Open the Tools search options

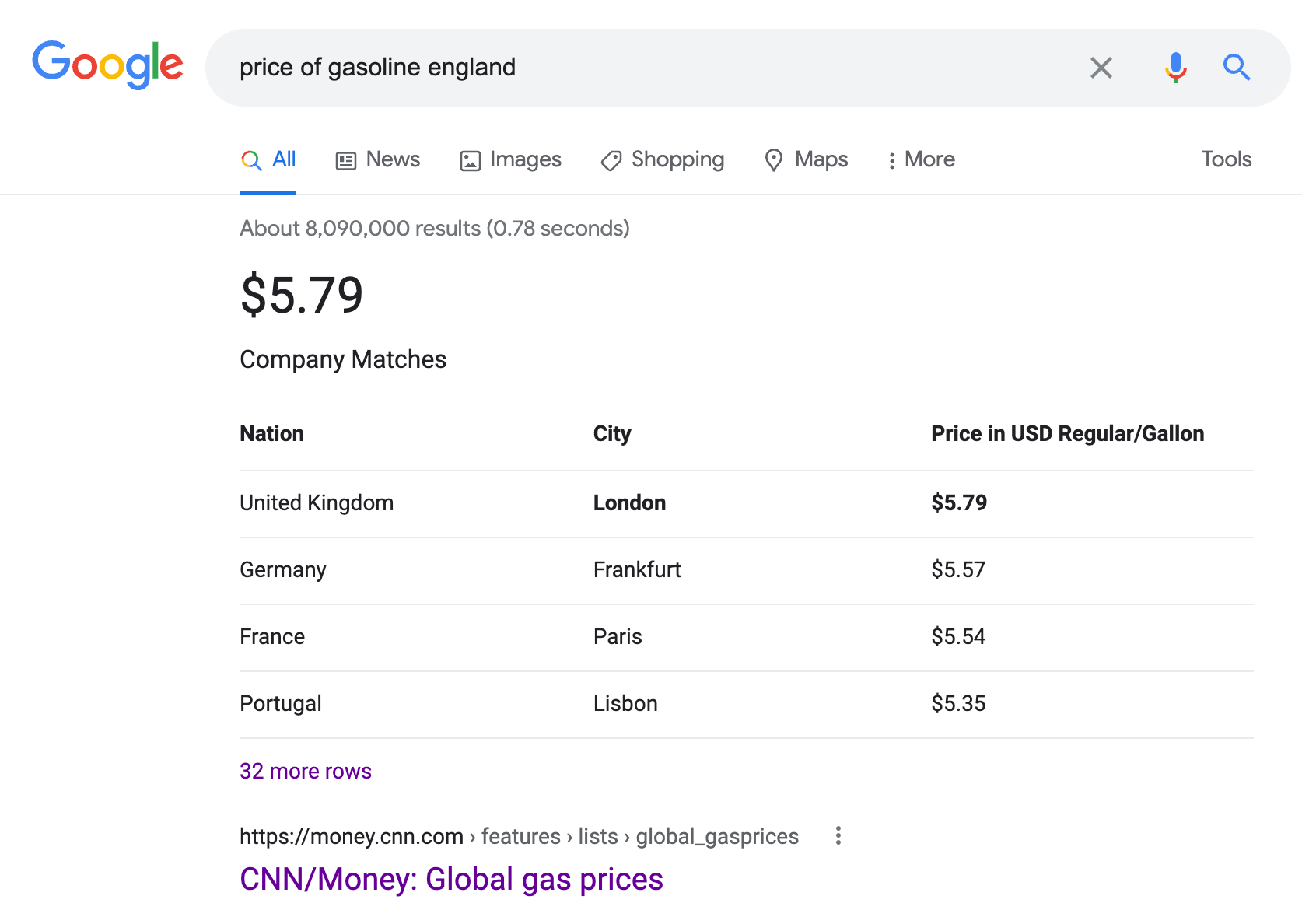click(1226, 159)
